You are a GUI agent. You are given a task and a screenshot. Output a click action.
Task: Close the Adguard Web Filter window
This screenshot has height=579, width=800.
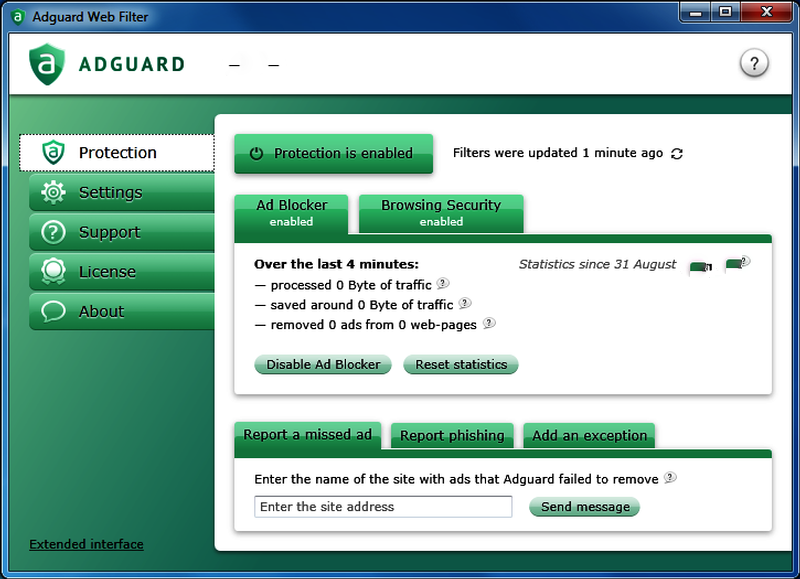point(766,12)
